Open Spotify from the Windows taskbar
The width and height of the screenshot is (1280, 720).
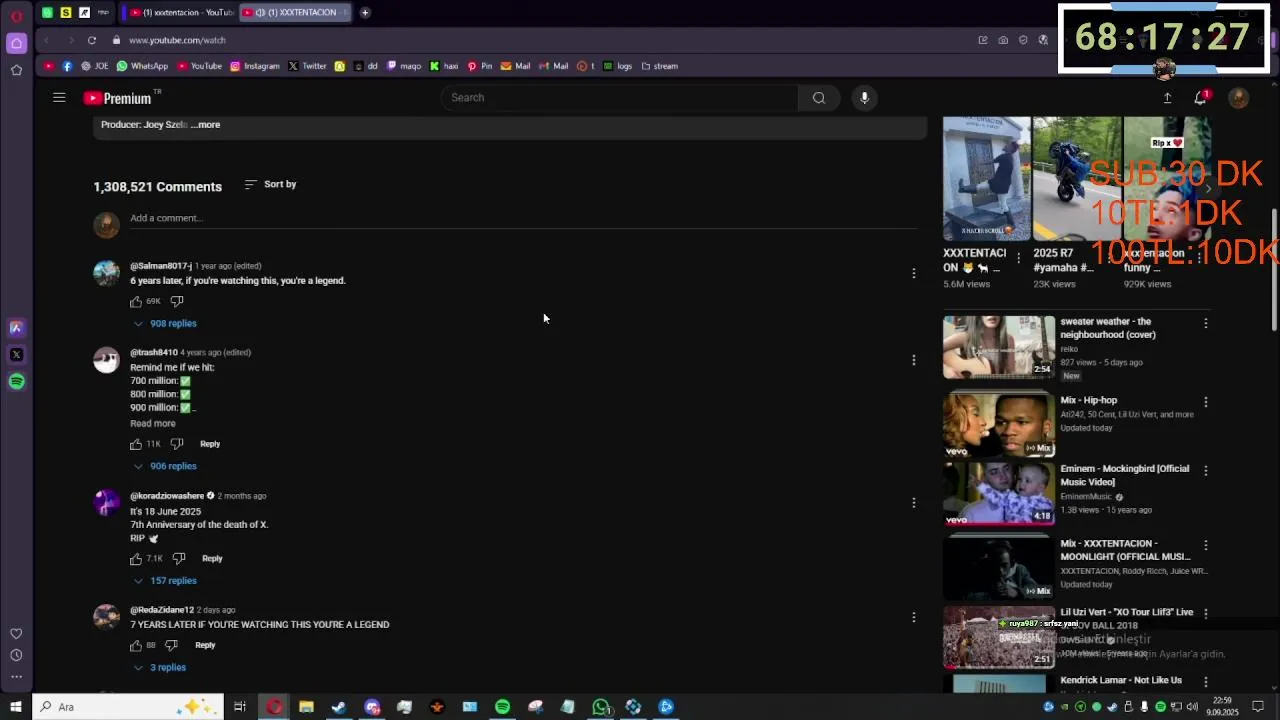(502, 707)
